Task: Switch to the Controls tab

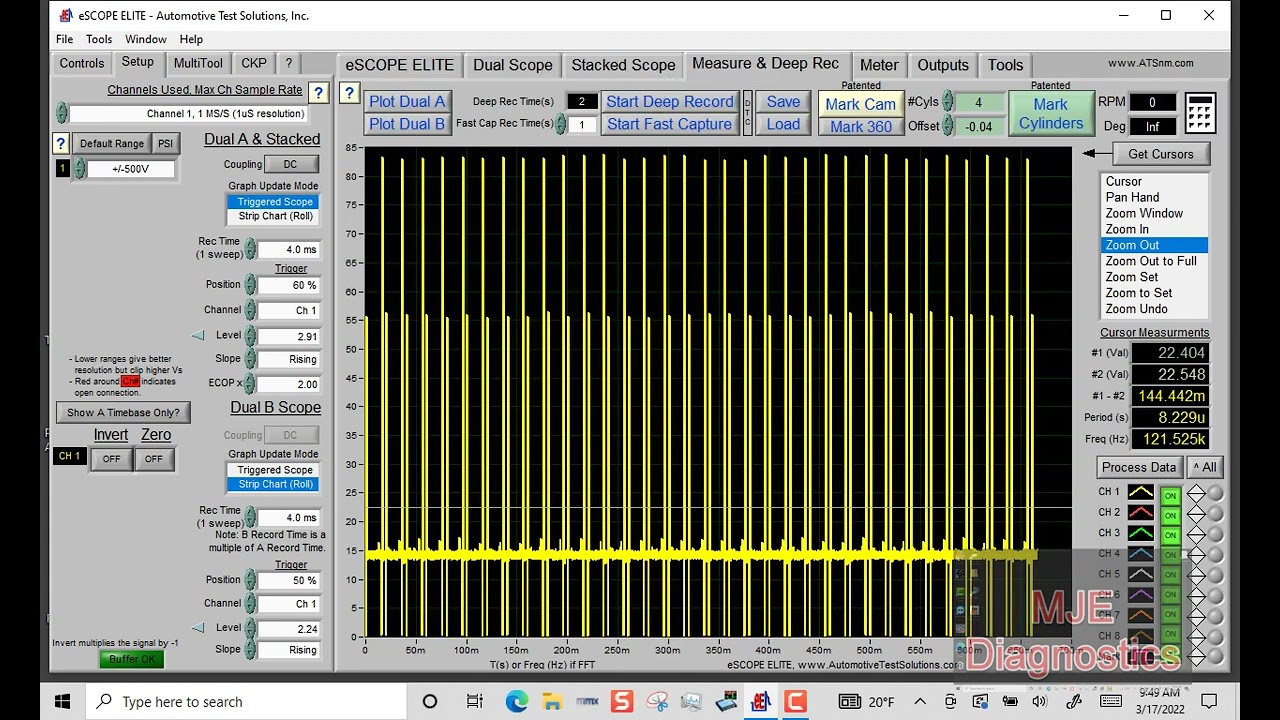Action: coord(82,63)
